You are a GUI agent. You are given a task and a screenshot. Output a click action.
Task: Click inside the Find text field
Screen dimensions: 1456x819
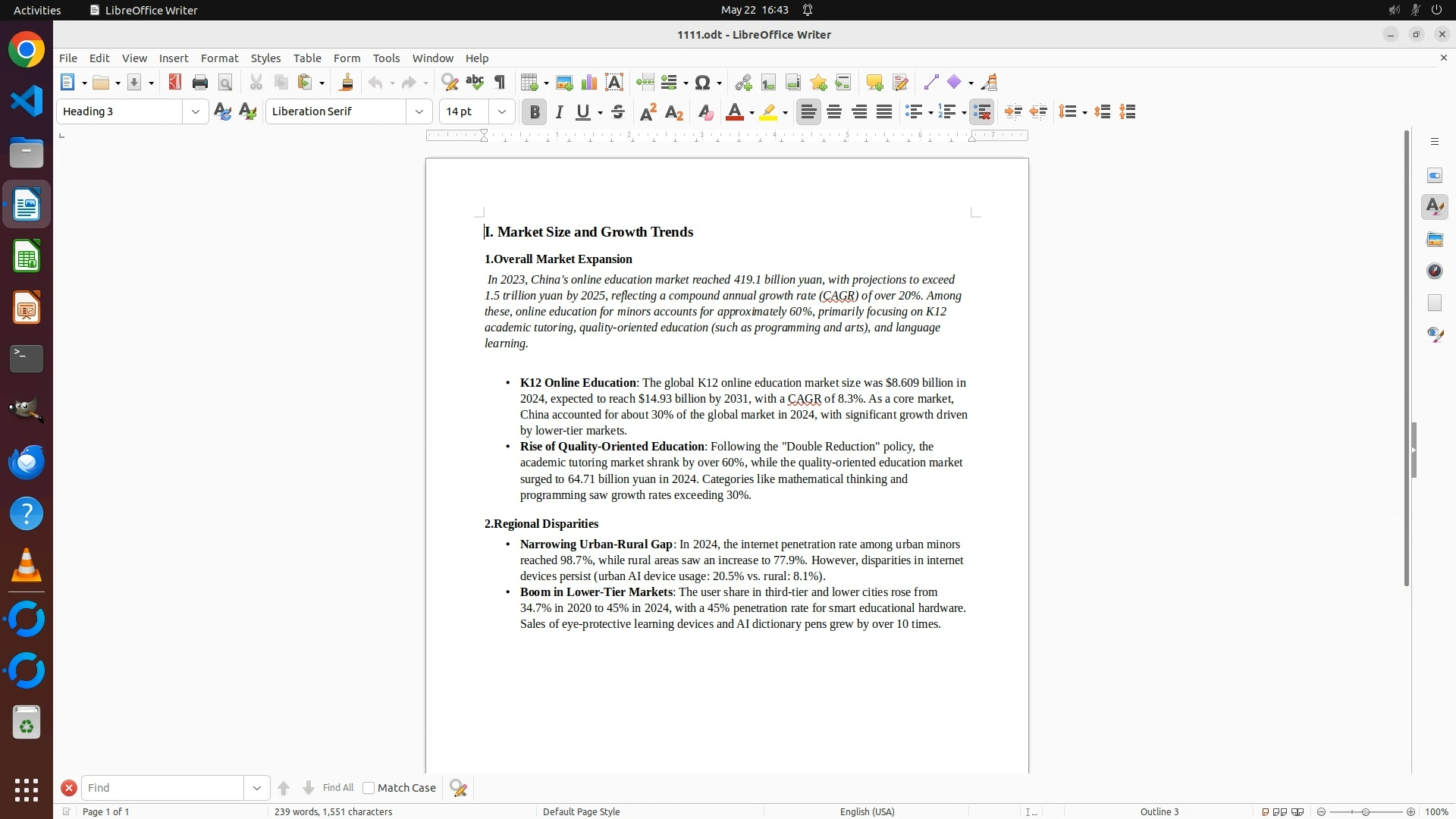coord(163,788)
